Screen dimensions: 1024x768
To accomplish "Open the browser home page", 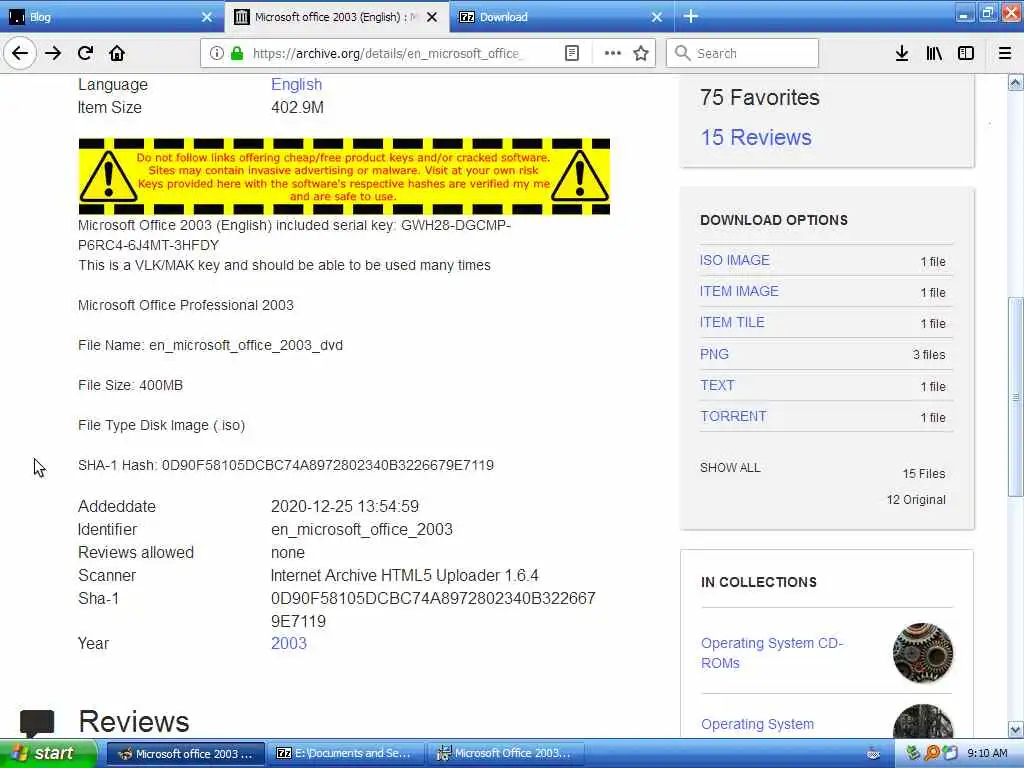I will 117,53.
